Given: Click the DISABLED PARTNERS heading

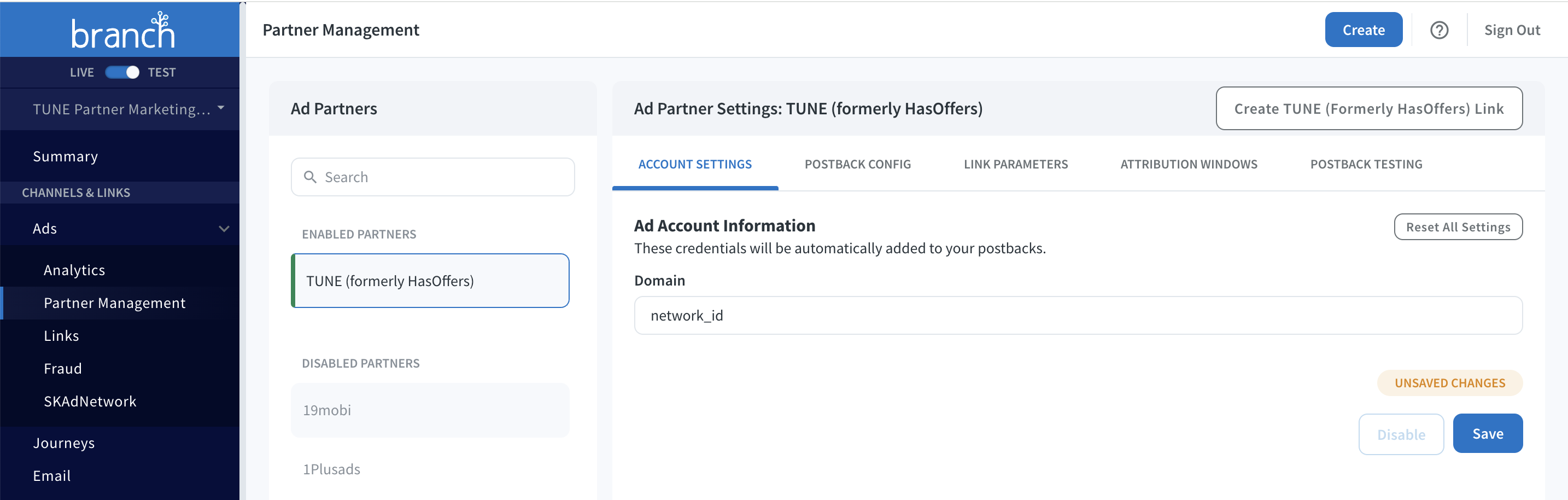Looking at the screenshot, I should pos(361,364).
